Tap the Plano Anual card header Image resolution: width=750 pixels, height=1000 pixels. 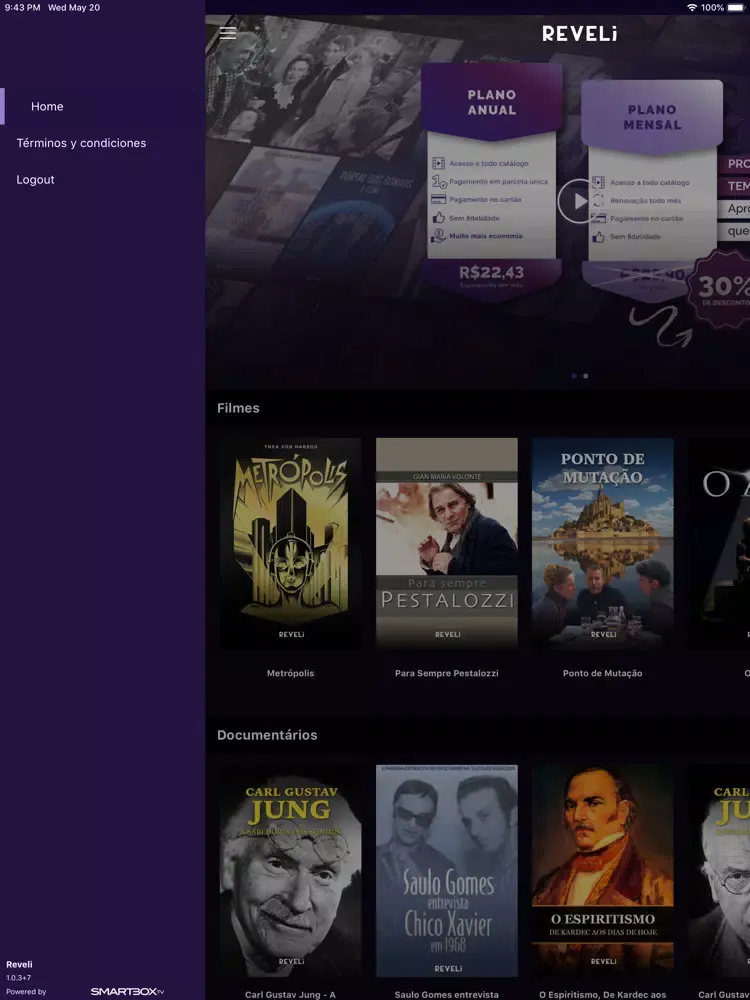click(x=492, y=102)
